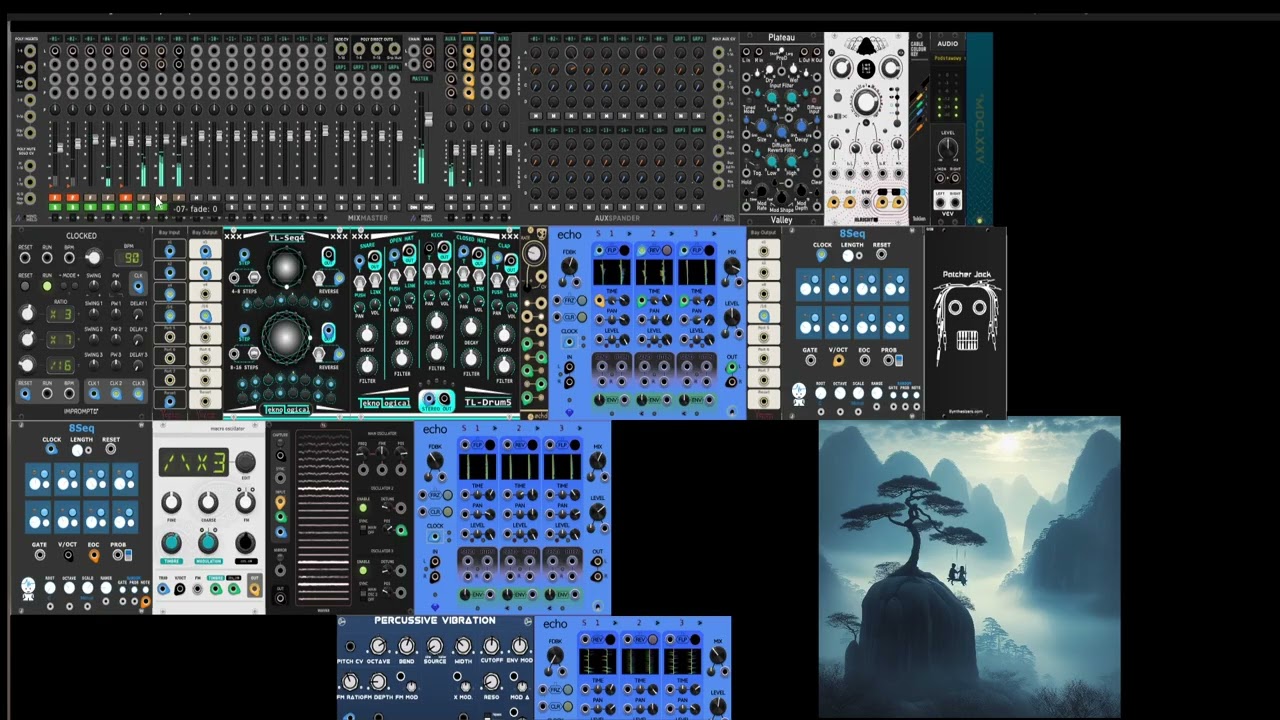Click the BPM display showing 90 on Clocked
This screenshot has width=1280, height=720.
tap(131, 258)
